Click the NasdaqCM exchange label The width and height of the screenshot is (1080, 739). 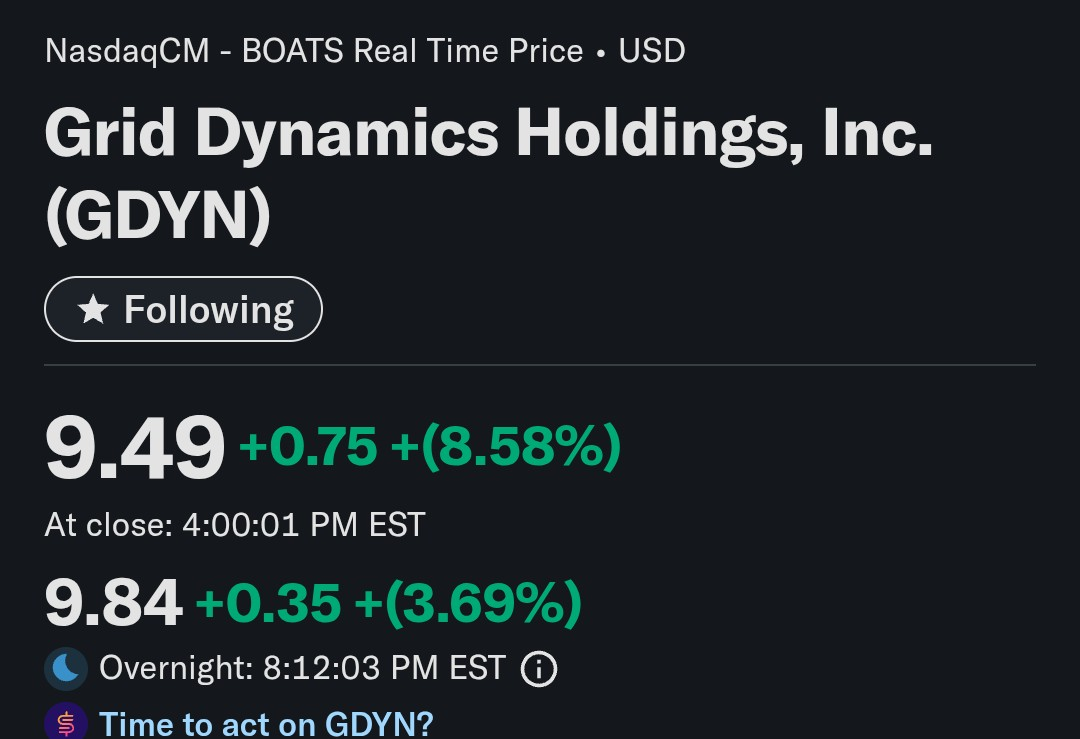click(x=127, y=51)
